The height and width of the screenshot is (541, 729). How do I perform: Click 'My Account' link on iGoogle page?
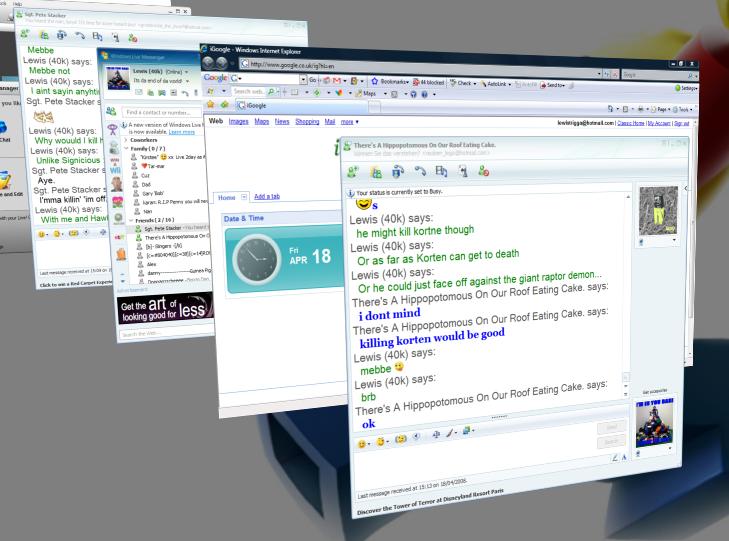tap(659, 123)
